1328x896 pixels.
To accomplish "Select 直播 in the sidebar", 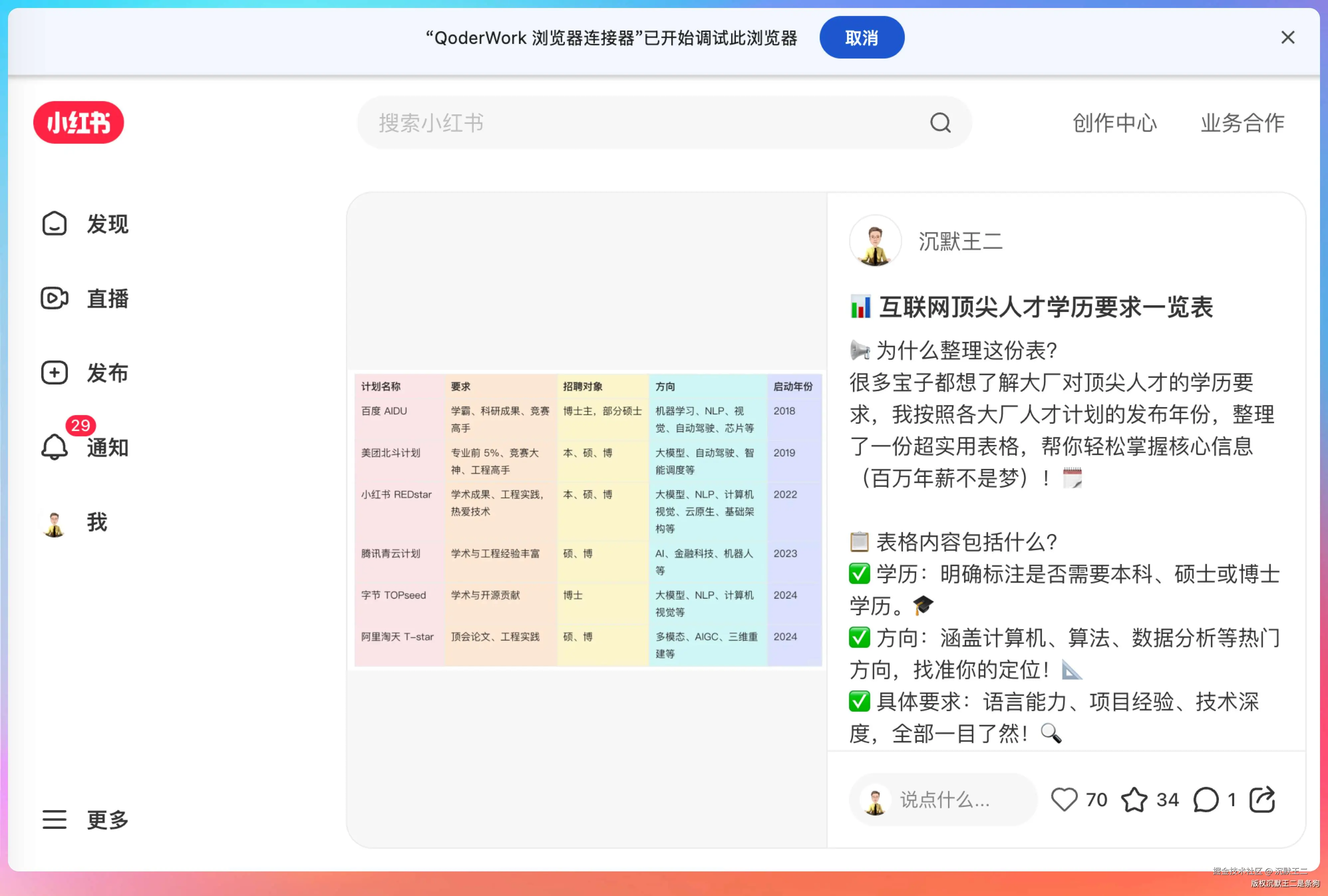I will pyautogui.click(x=107, y=299).
